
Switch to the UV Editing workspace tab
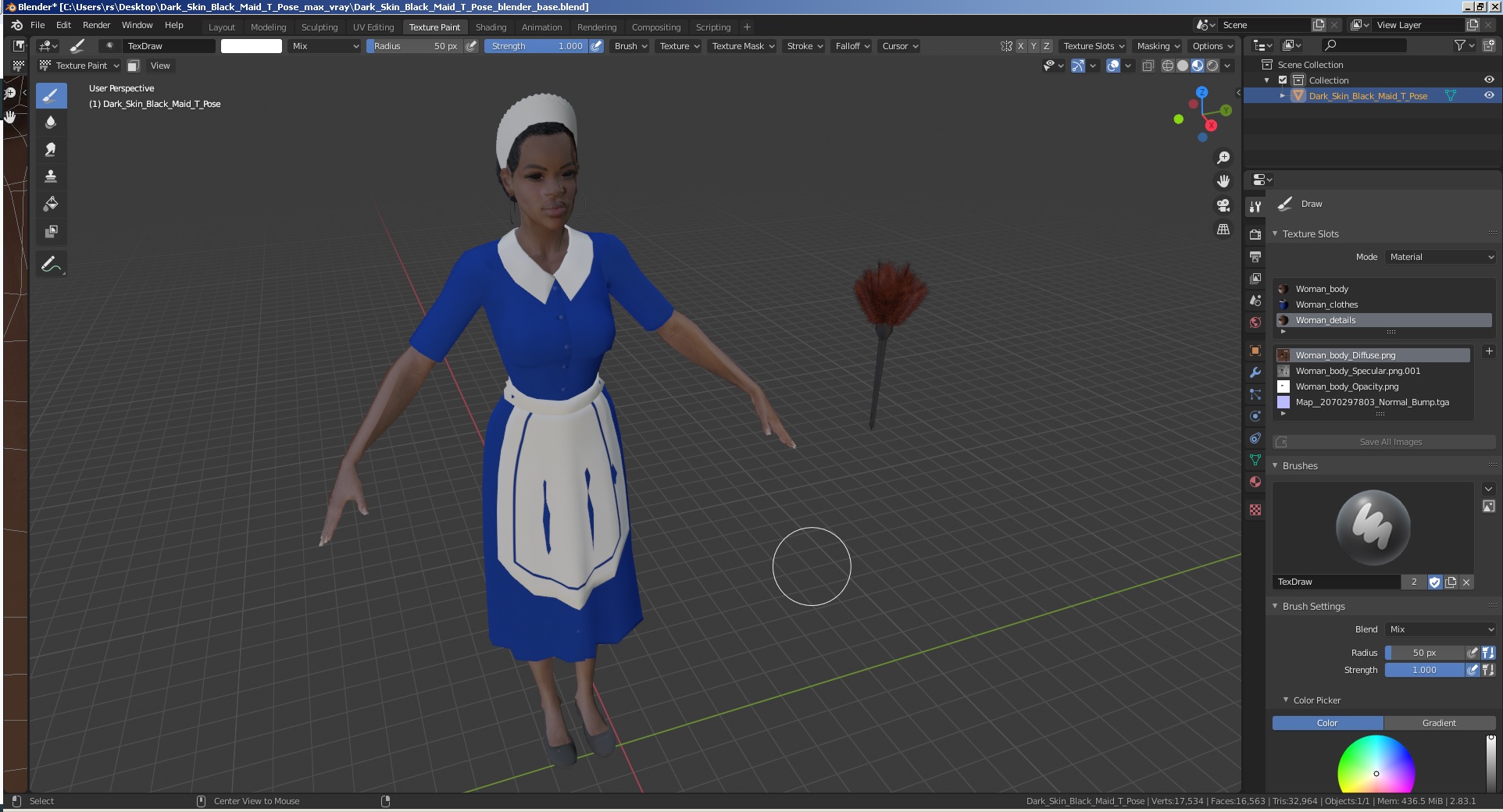(x=373, y=27)
